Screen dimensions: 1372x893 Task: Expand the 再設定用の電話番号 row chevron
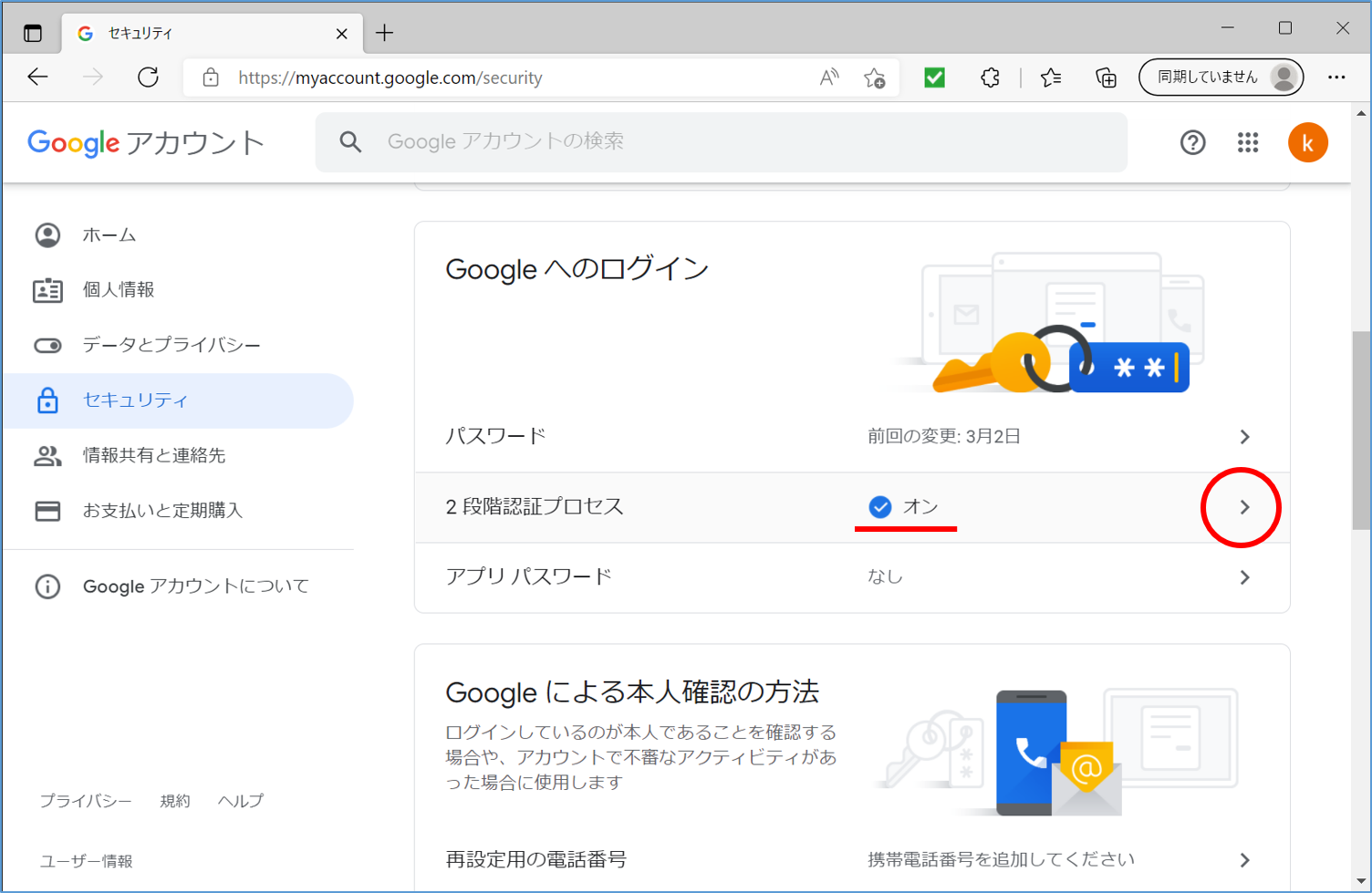pos(1244,860)
